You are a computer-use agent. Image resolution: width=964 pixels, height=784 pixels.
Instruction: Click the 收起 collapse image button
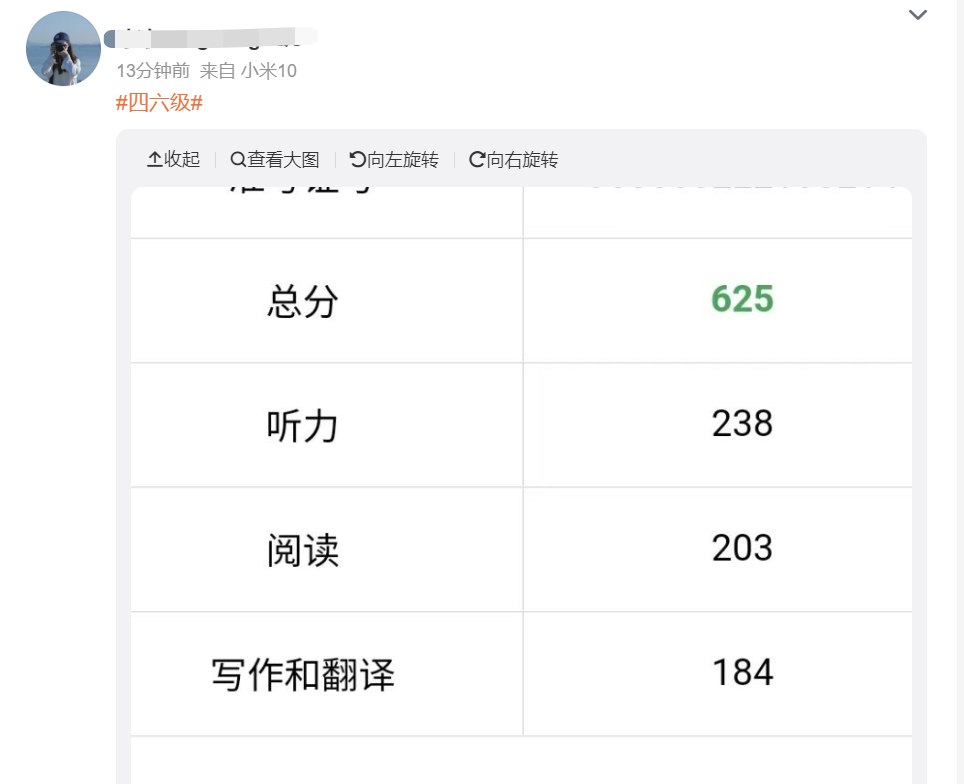(174, 159)
